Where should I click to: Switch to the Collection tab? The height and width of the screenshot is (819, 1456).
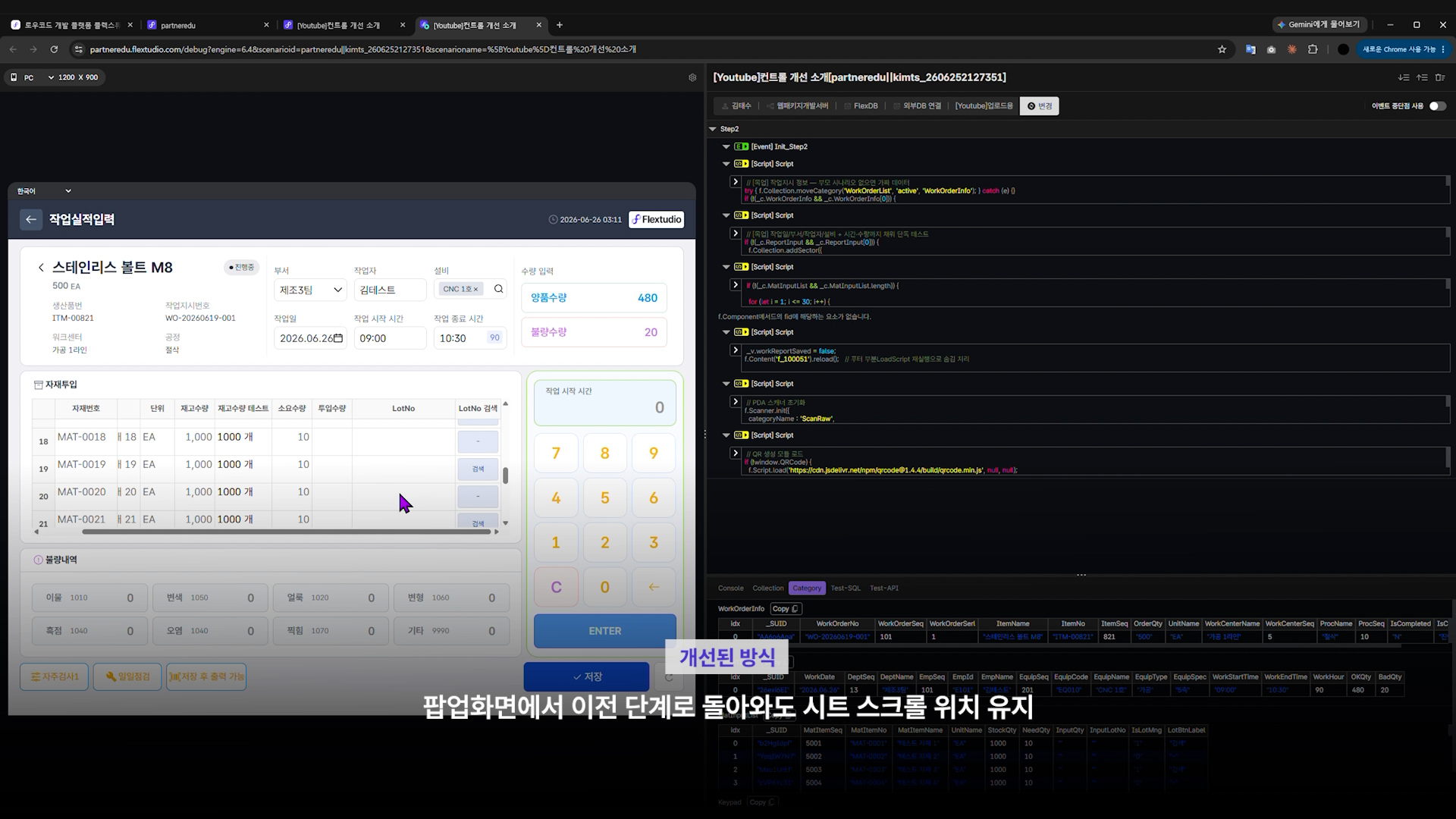[x=767, y=588]
